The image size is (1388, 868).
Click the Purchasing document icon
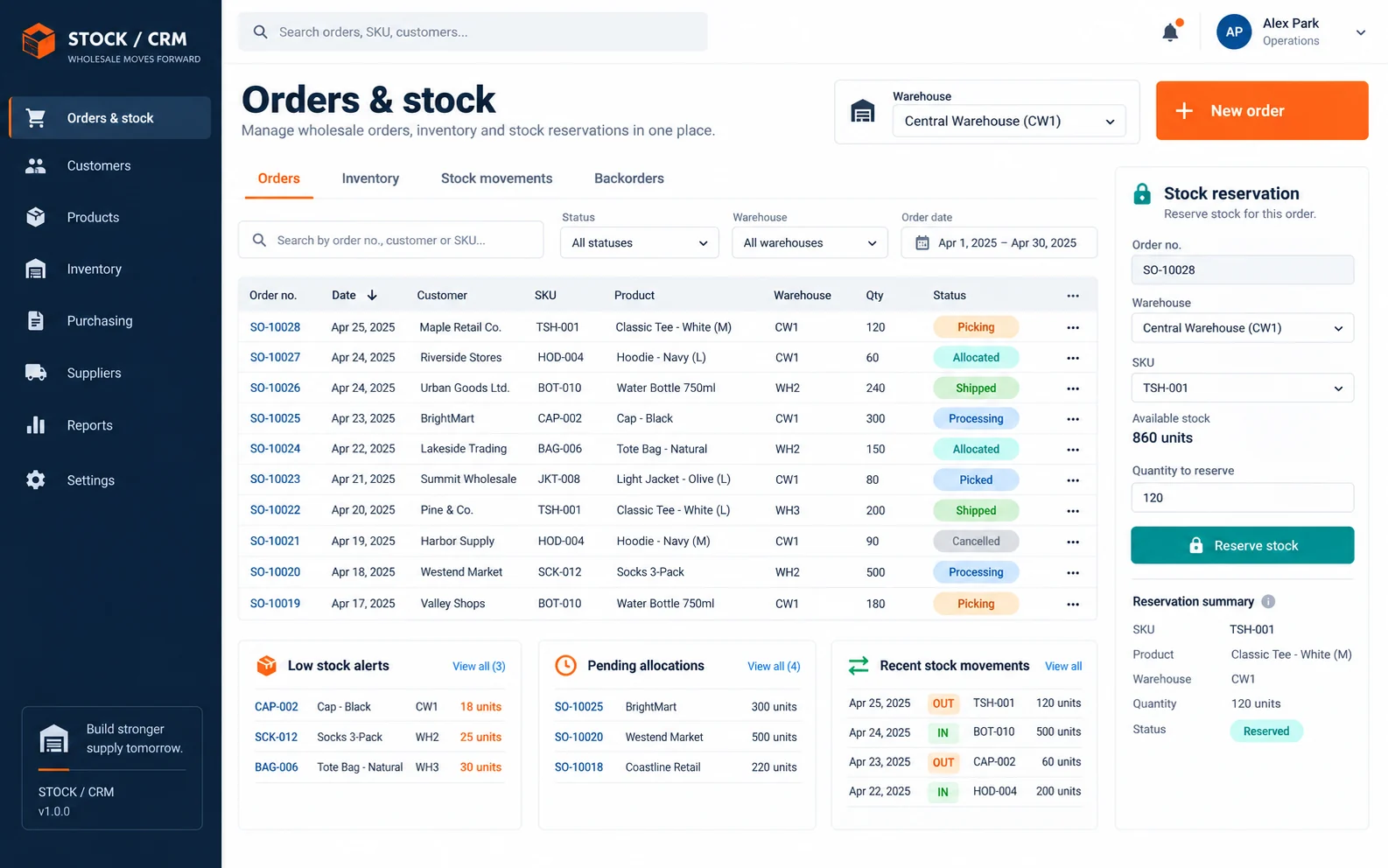click(36, 321)
